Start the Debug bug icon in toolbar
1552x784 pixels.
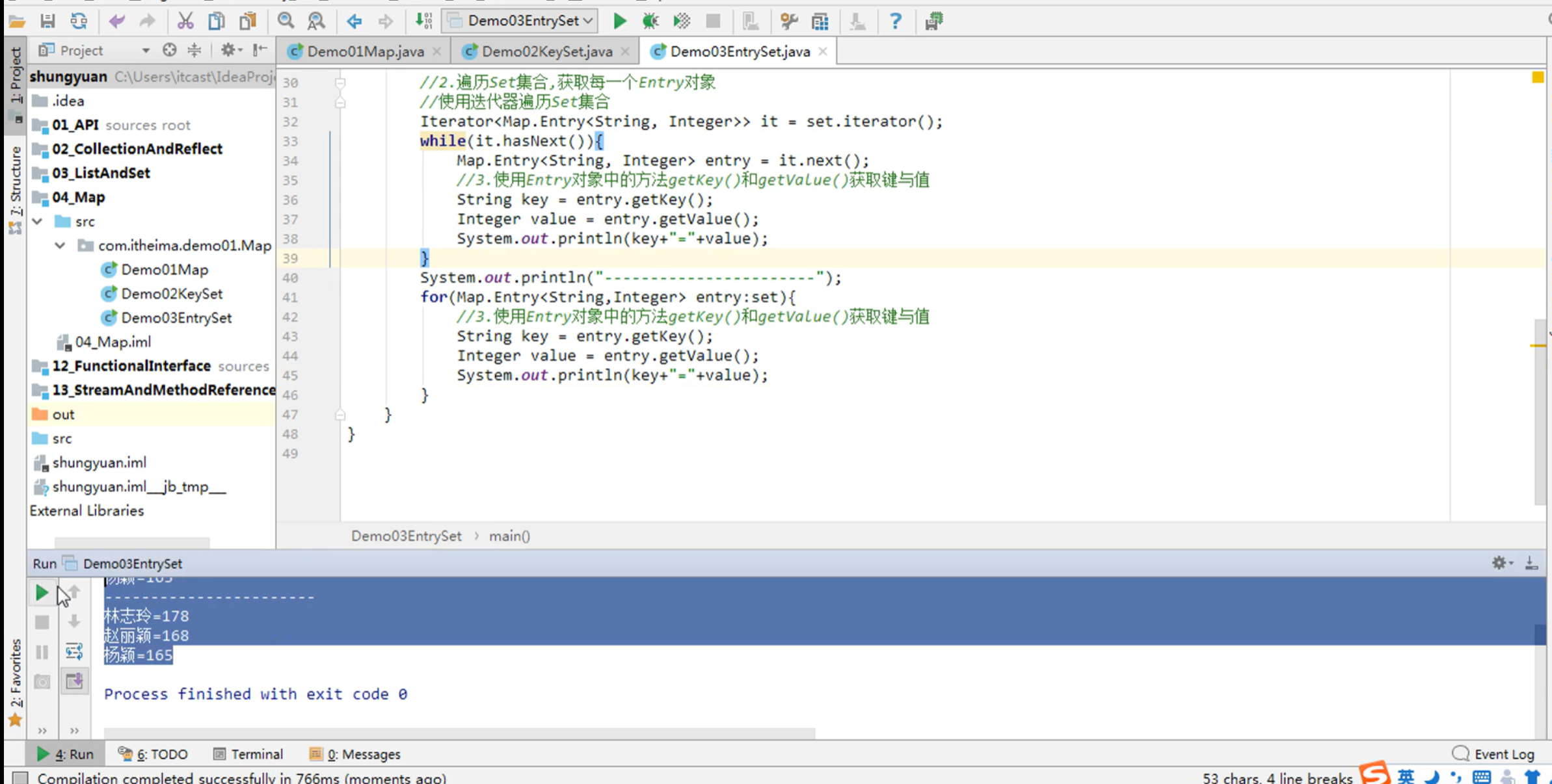pyautogui.click(x=650, y=21)
